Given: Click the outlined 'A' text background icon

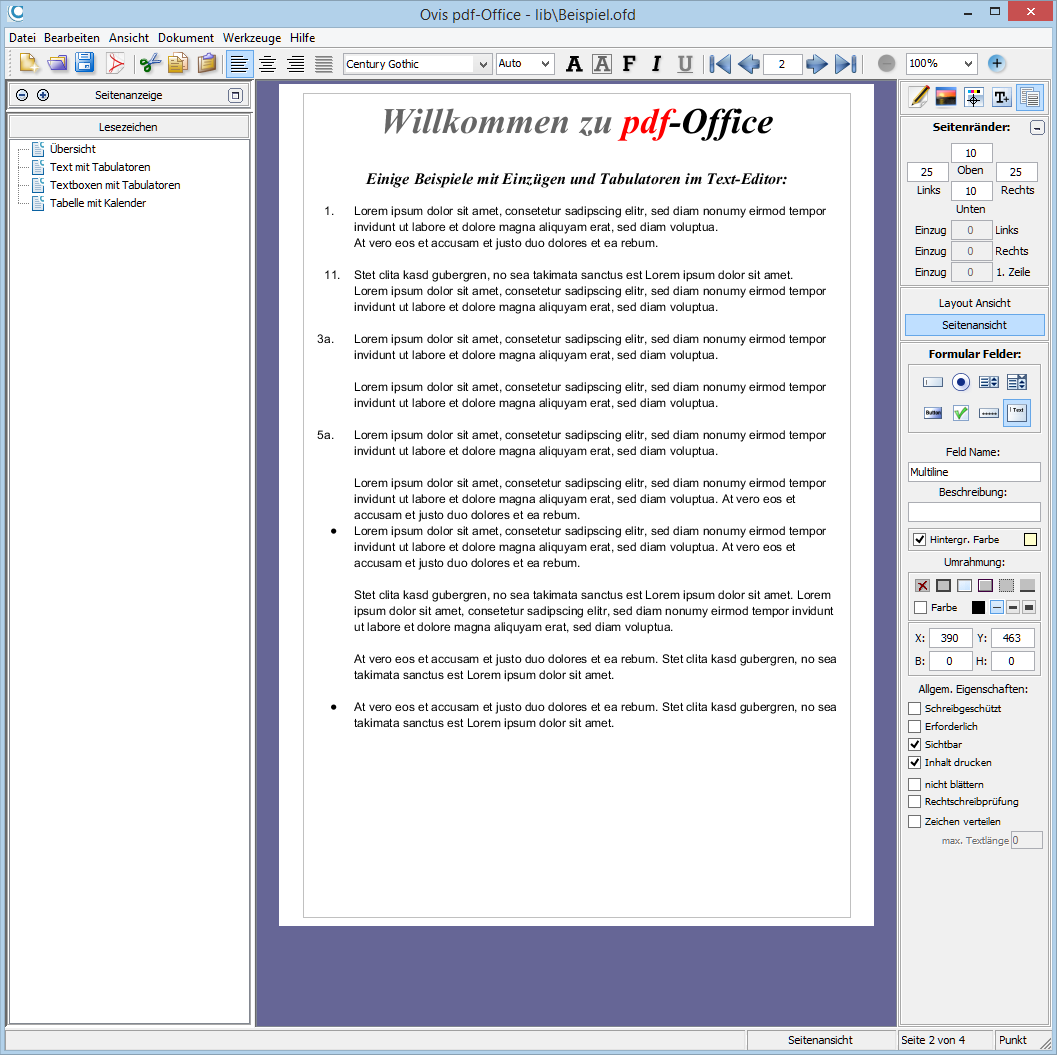Looking at the screenshot, I should pos(601,63).
